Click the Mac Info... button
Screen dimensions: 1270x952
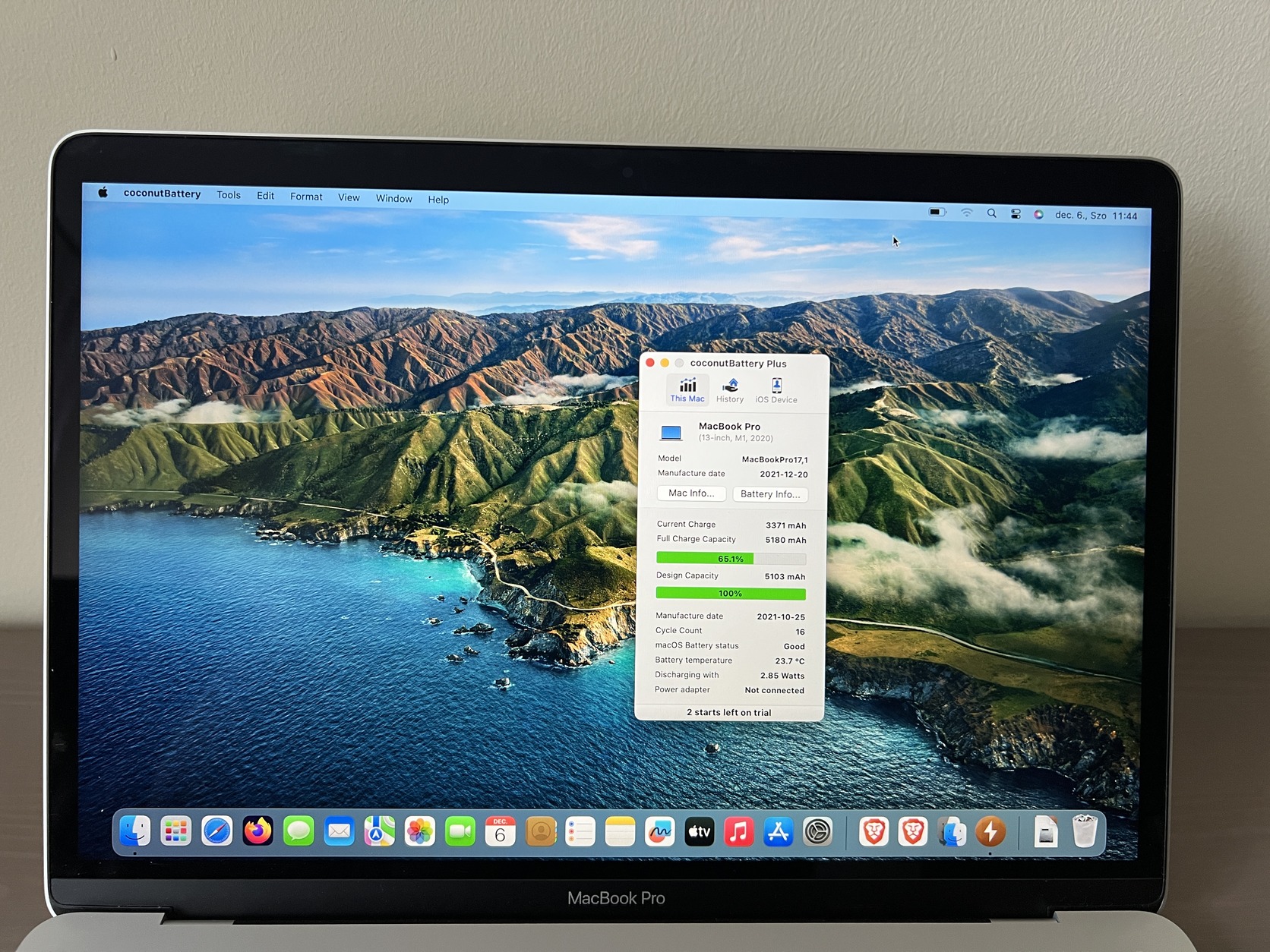(x=691, y=493)
